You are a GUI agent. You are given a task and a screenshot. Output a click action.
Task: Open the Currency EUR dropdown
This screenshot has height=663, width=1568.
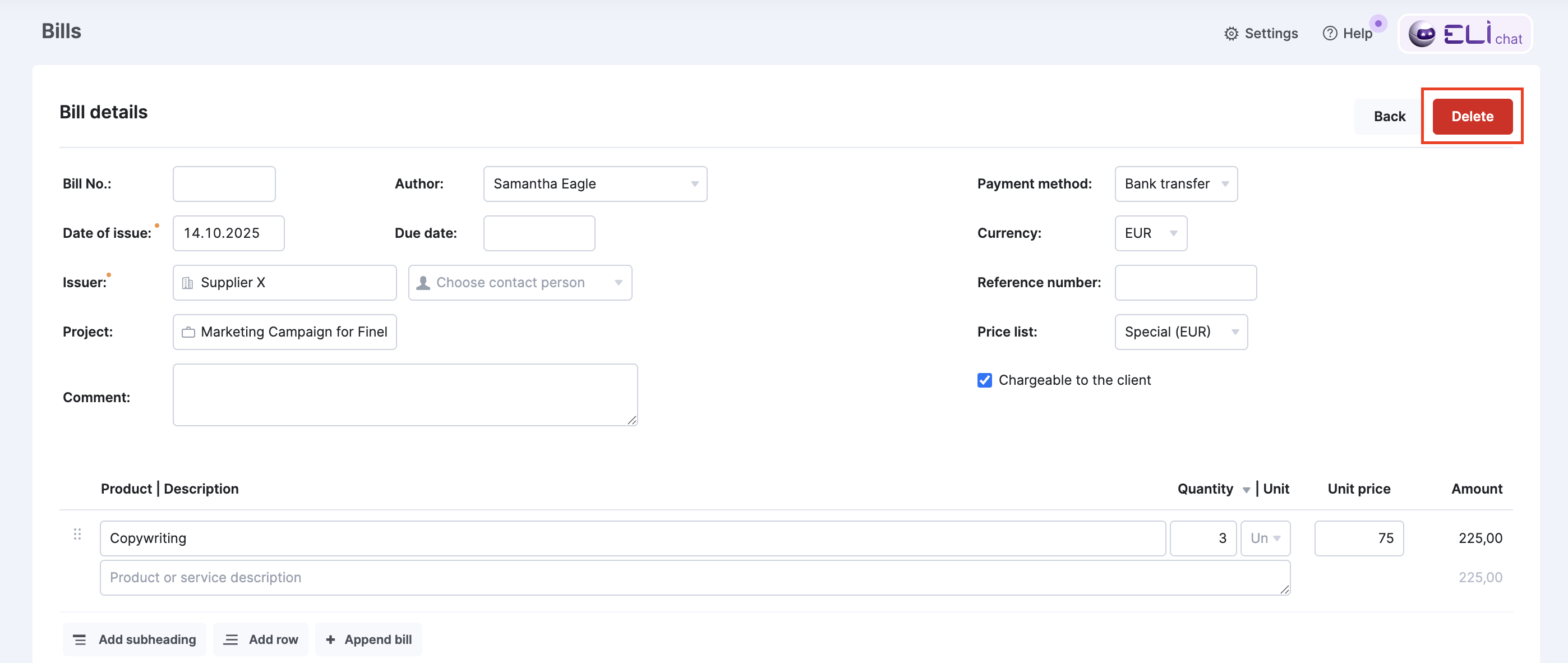pos(1150,233)
